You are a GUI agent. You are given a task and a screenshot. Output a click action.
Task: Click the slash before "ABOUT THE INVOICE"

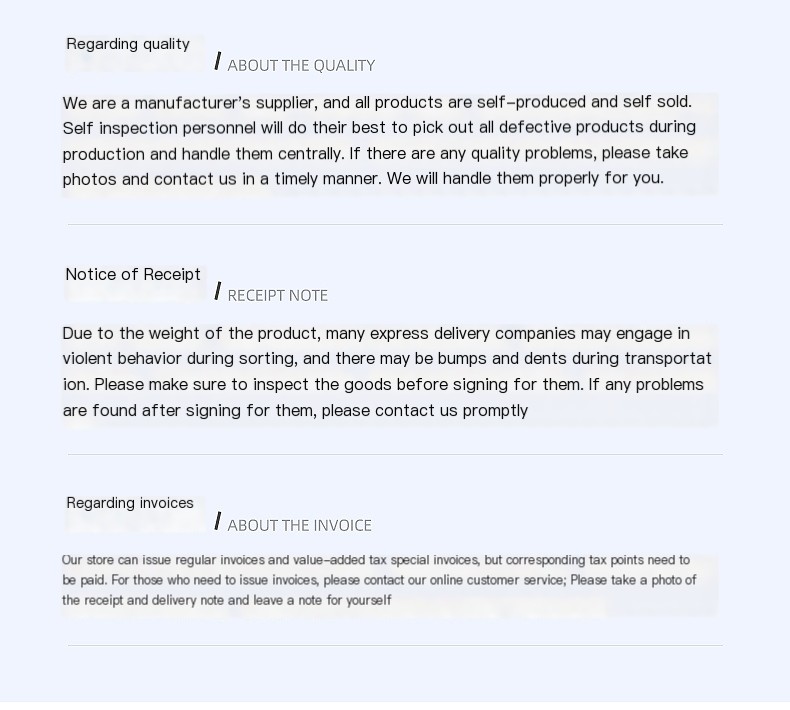pos(218,522)
